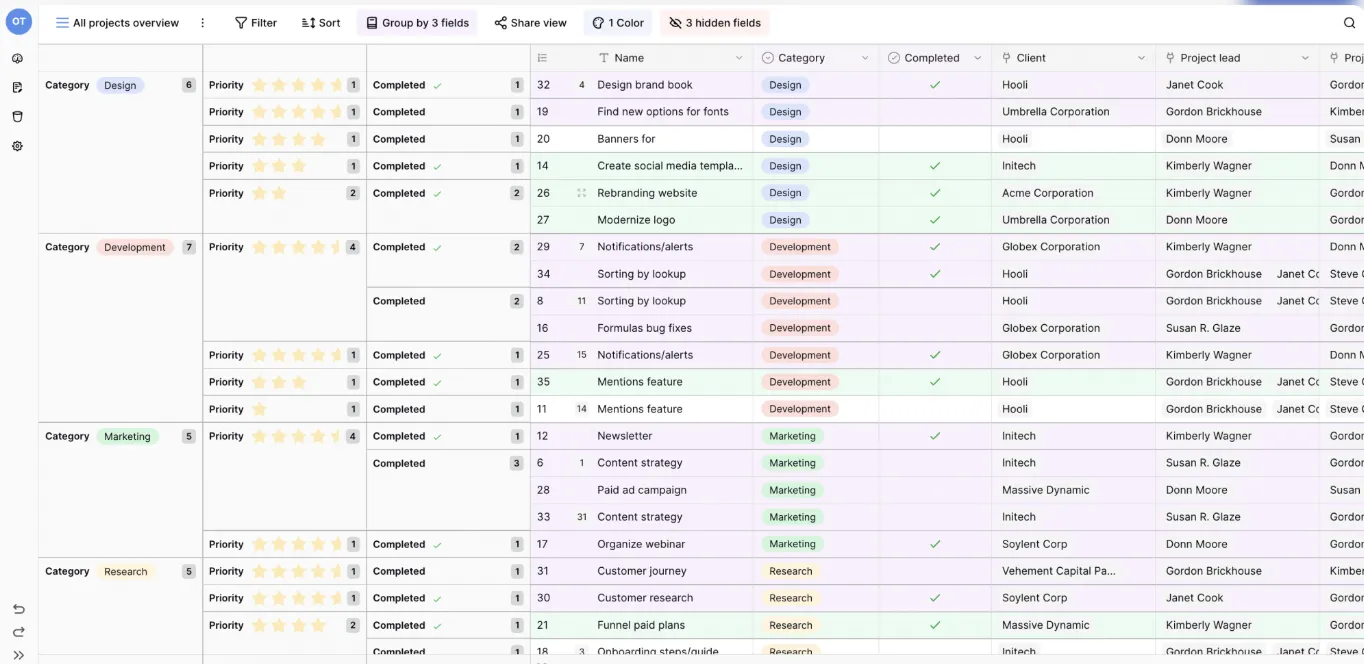Click Massive Dynamic in Paid ad campaign row
Screen dimensions: 1364x664
point(1046,490)
